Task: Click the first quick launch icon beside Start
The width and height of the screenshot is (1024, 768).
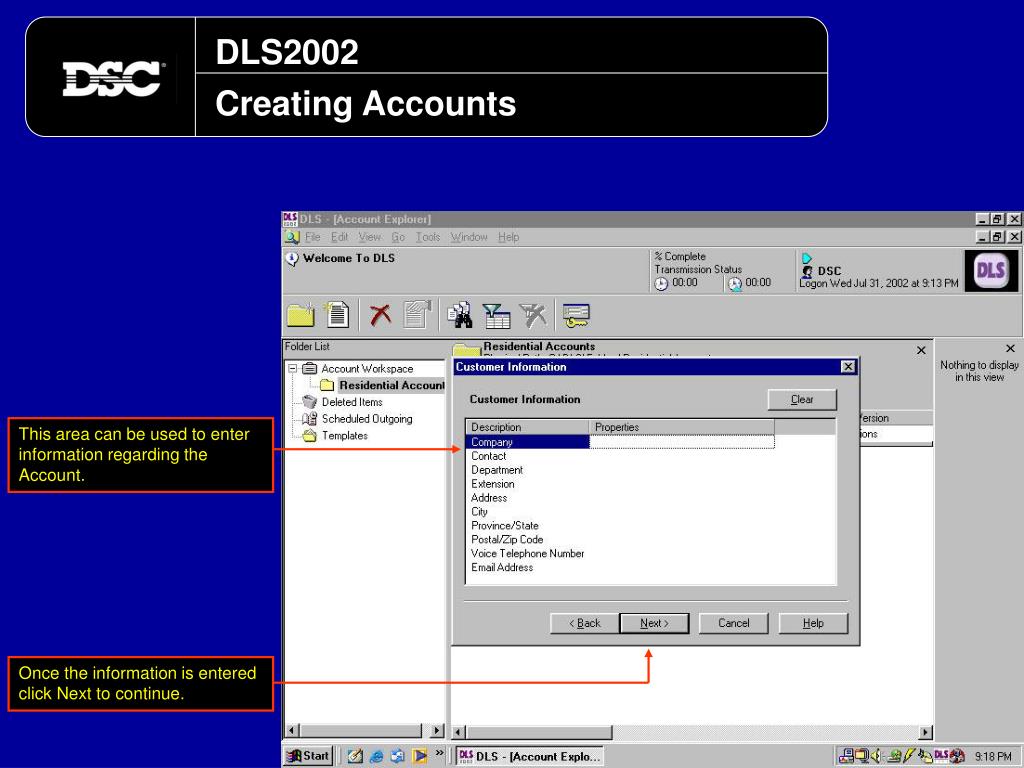Action: pos(355,756)
